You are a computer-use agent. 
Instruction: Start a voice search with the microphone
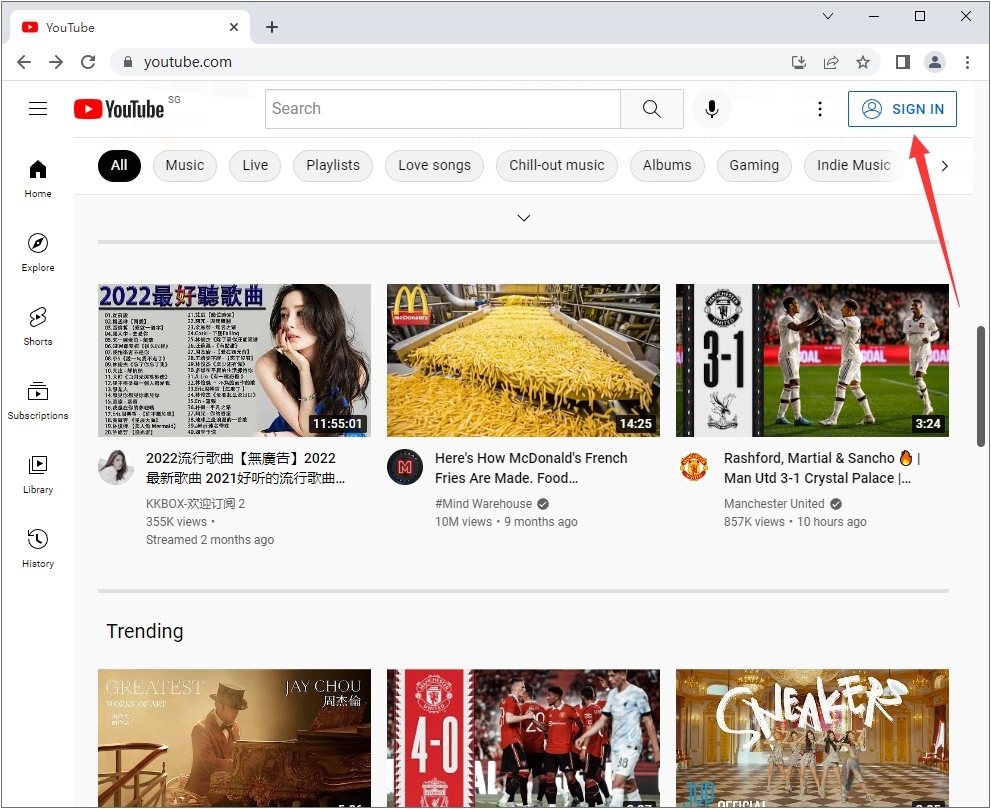pos(712,109)
